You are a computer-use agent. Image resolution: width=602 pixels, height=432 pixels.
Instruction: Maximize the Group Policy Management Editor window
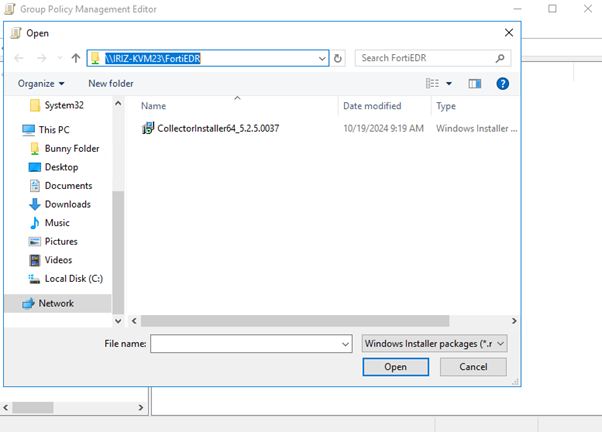(x=552, y=8)
